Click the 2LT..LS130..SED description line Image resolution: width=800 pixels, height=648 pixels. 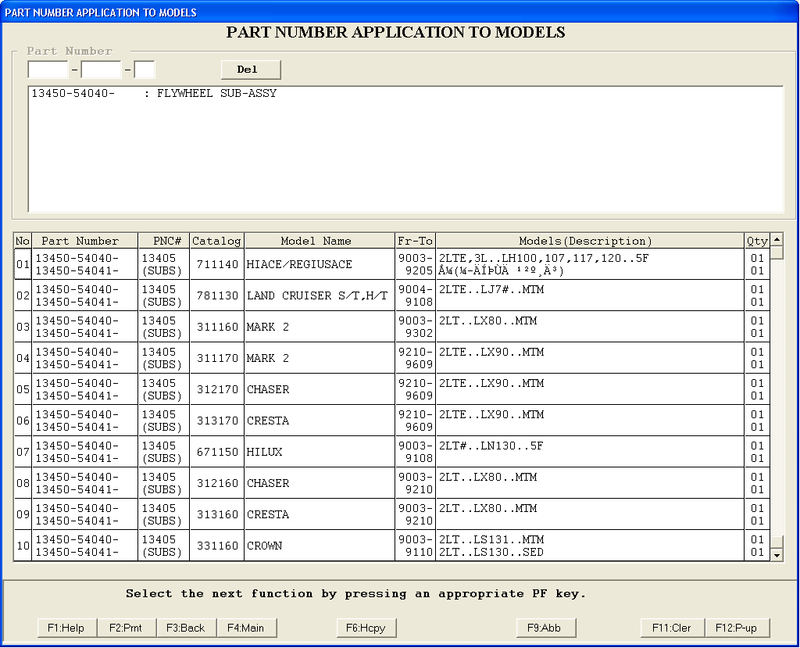click(491, 552)
